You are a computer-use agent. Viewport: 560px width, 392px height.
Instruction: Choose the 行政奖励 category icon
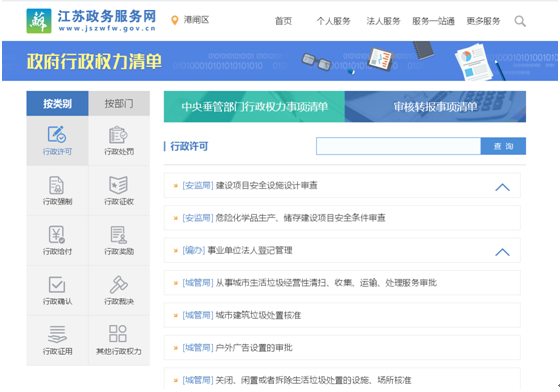[x=118, y=235]
